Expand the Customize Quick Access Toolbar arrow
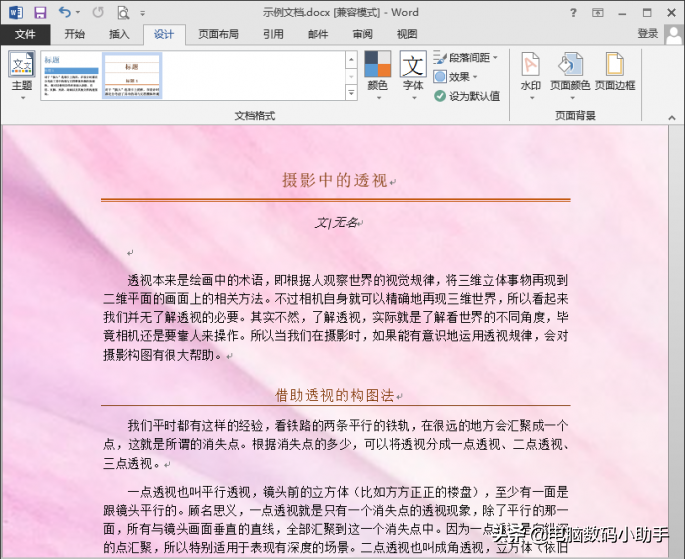The image size is (685, 559). [x=142, y=14]
